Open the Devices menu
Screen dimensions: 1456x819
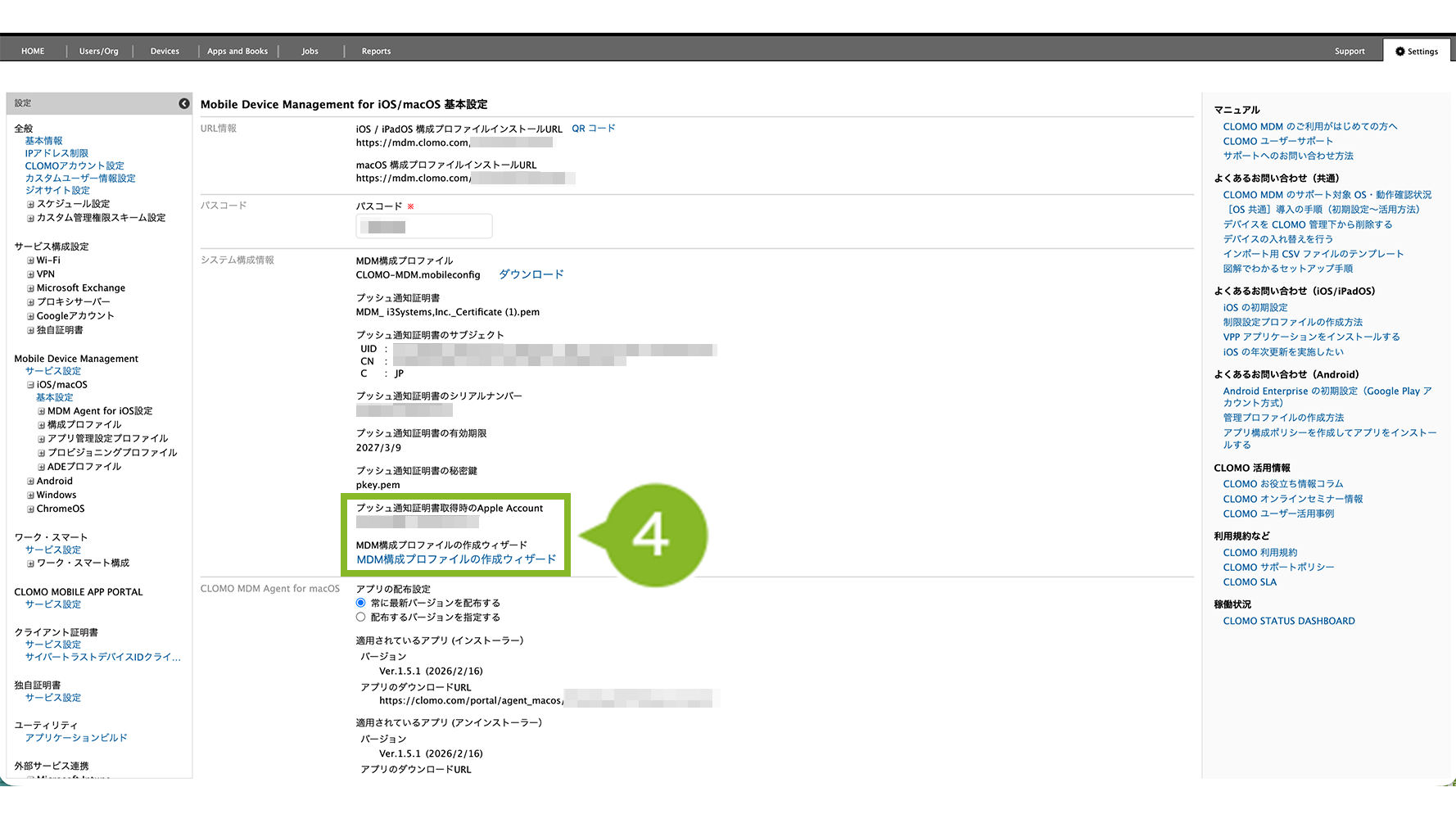pos(165,51)
